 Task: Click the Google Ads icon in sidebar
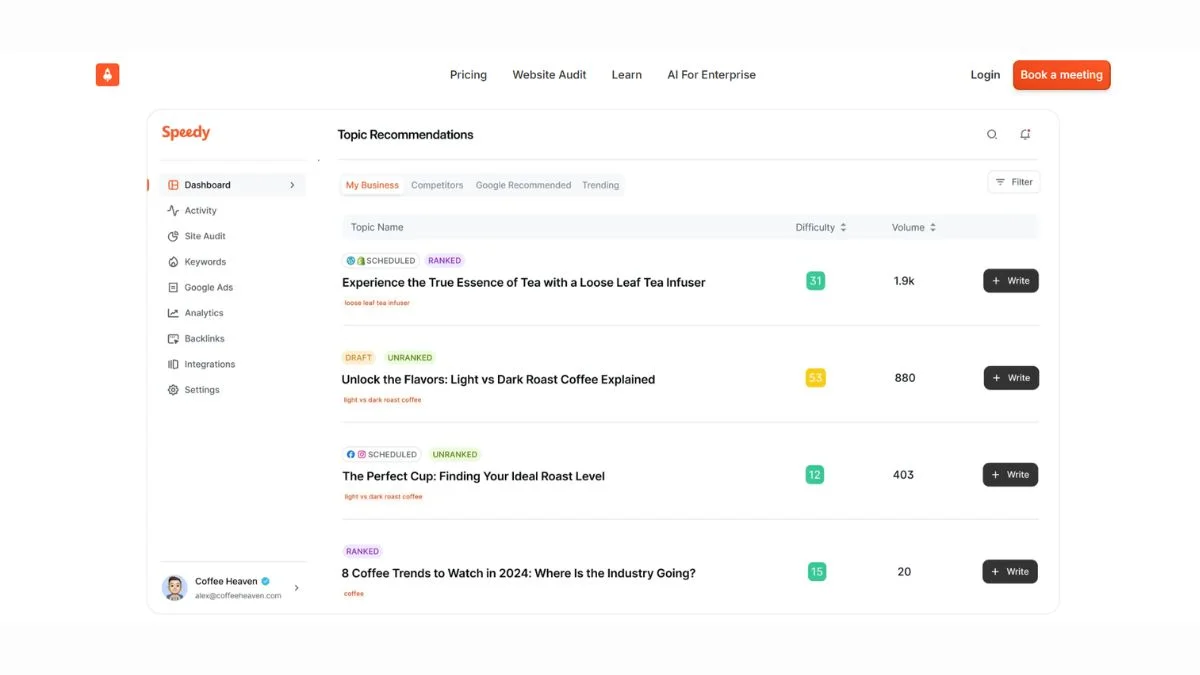[x=173, y=288]
